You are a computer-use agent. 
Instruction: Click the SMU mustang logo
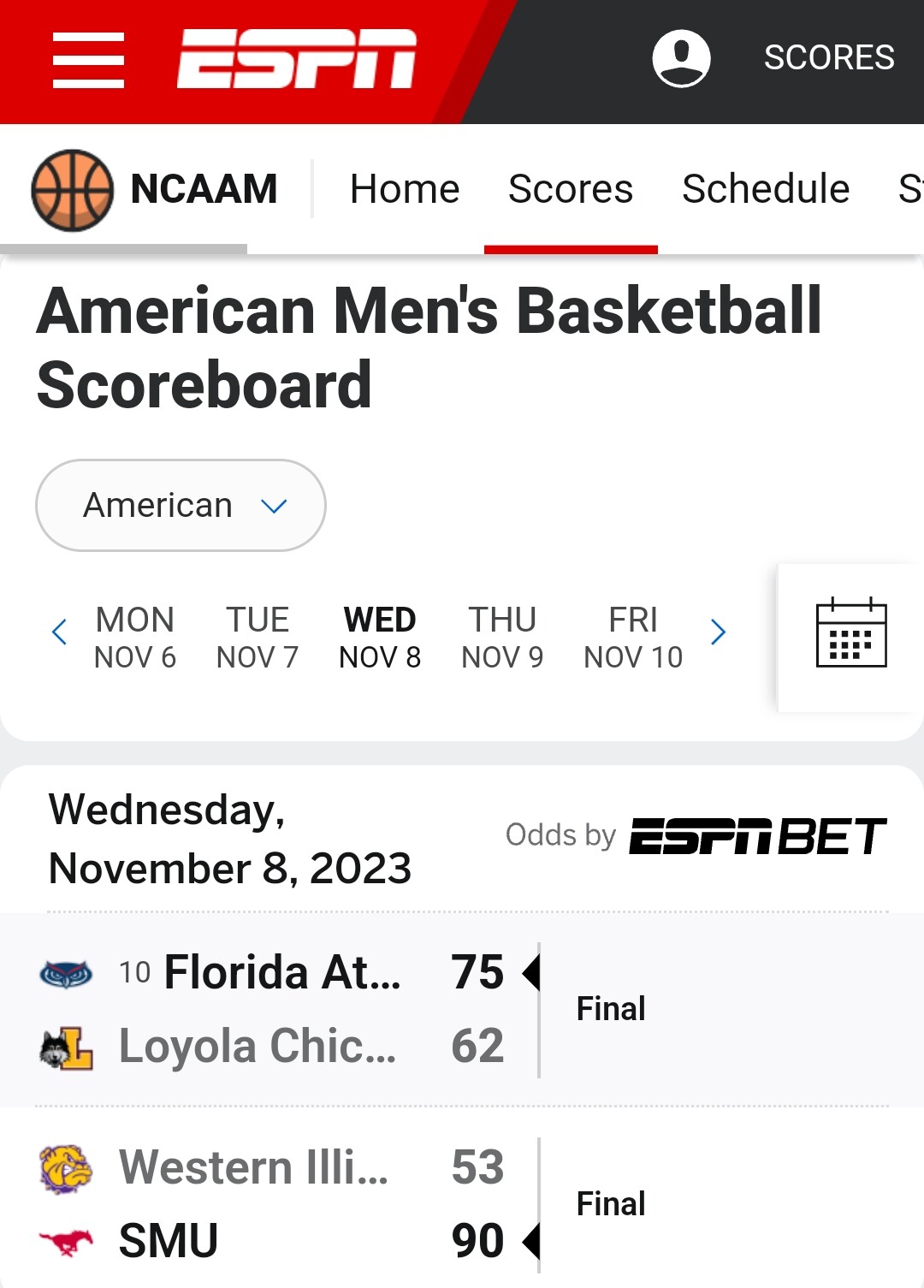click(x=67, y=1241)
